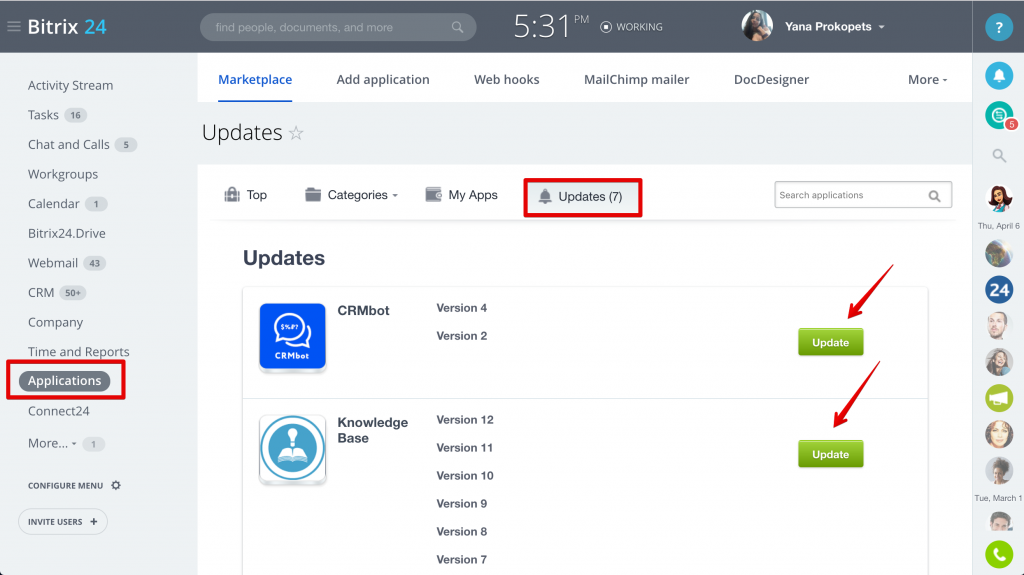Viewport: 1024px width, 575px height.
Task: Open Company in the left menu
Action: 56,322
